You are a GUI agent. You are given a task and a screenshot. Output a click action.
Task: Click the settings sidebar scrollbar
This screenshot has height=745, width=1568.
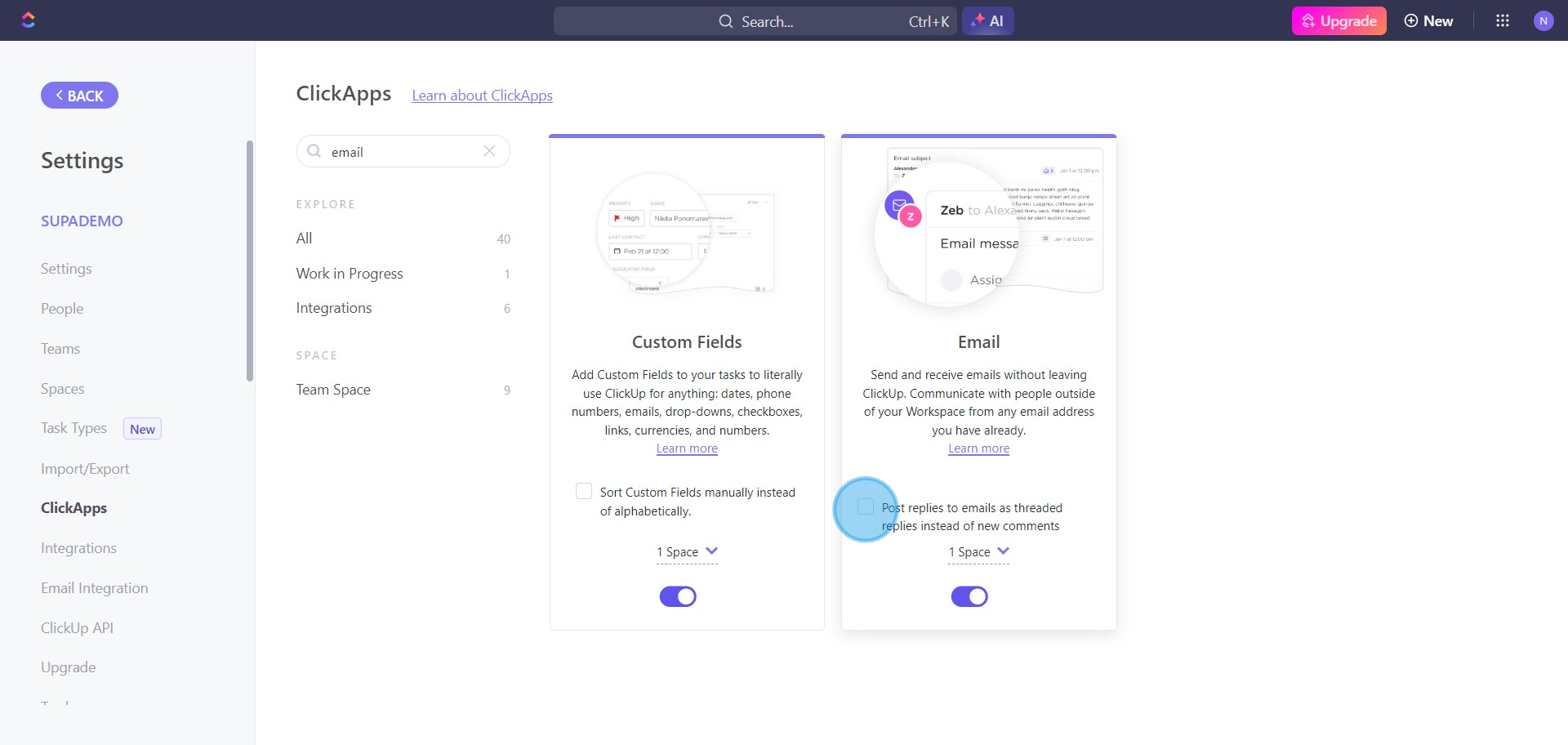pos(250,261)
